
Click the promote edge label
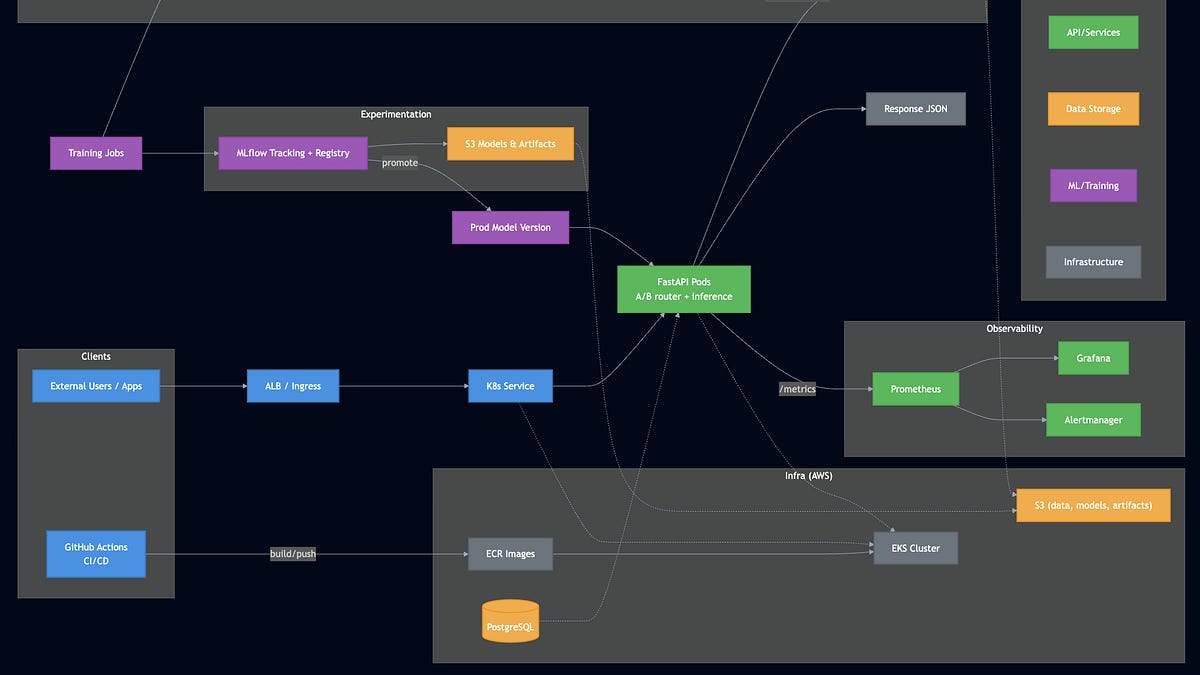pyautogui.click(x=400, y=163)
